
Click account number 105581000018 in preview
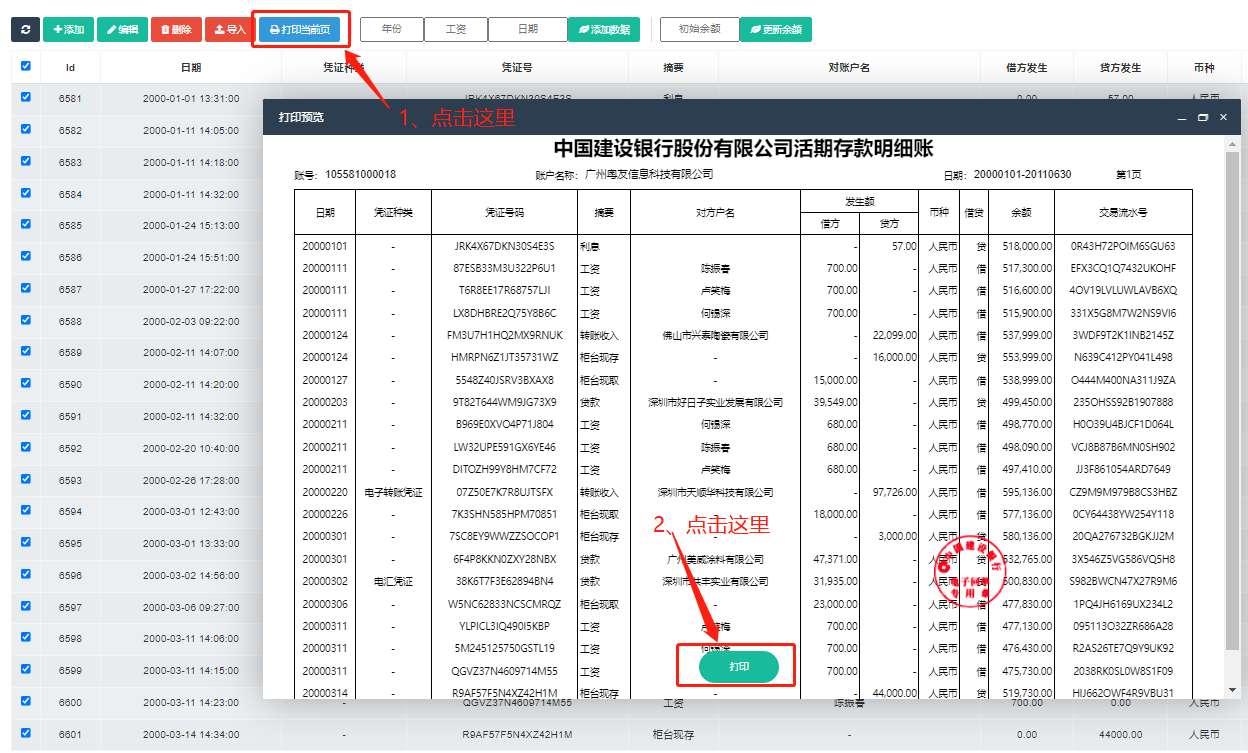pos(360,175)
